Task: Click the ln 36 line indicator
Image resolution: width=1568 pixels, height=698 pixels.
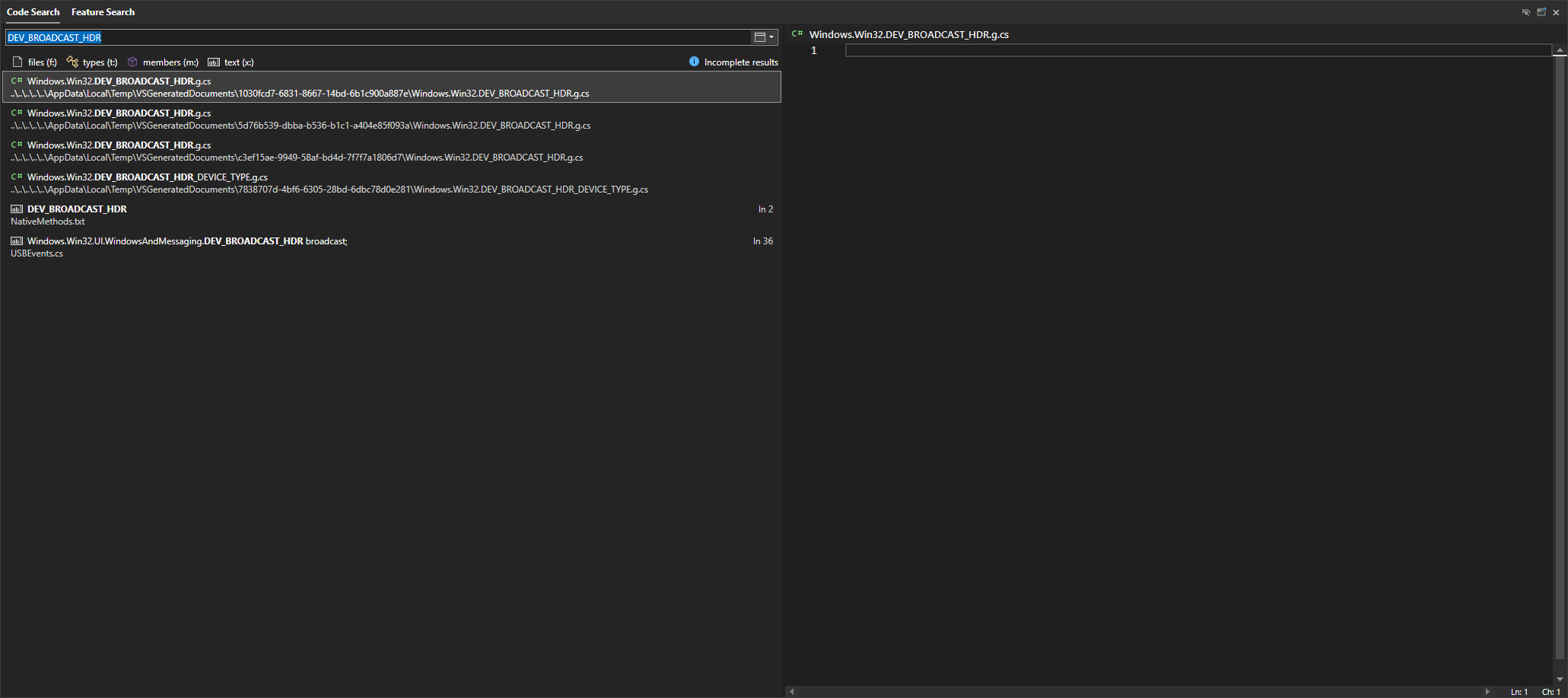Action: pos(763,241)
